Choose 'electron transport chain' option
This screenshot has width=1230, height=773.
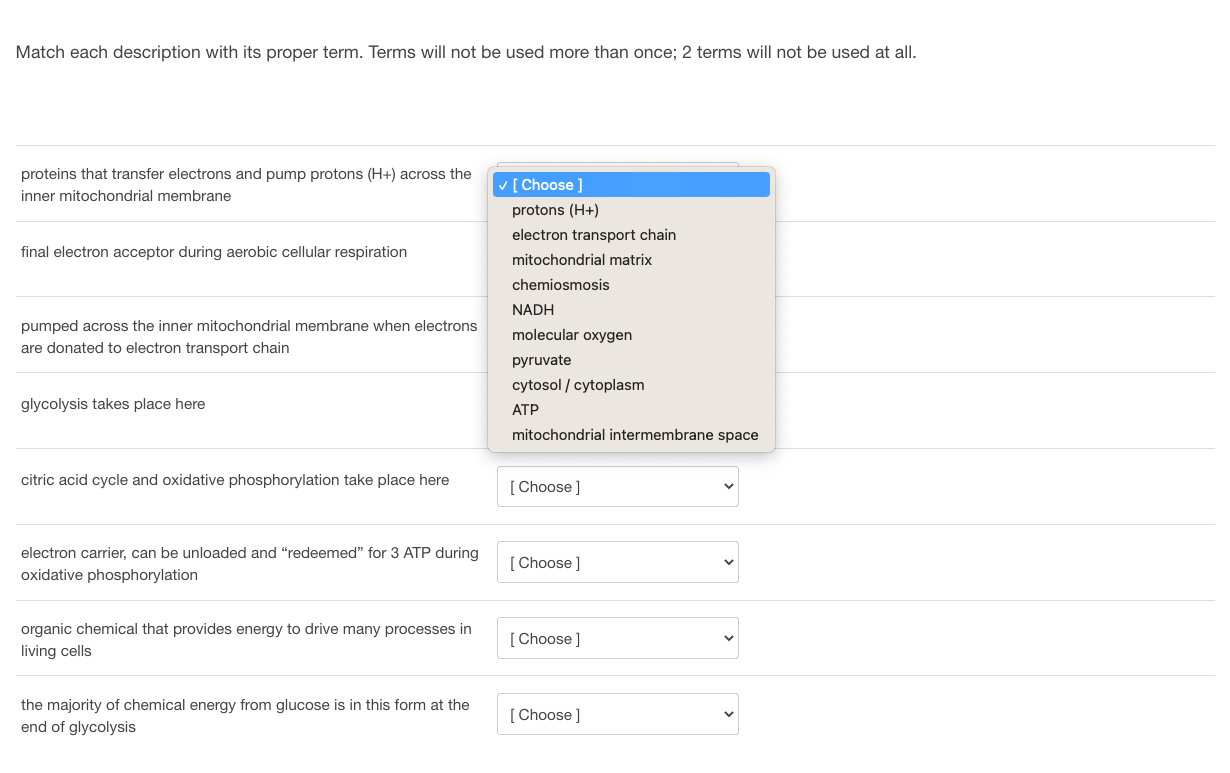(x=594, y=235)
